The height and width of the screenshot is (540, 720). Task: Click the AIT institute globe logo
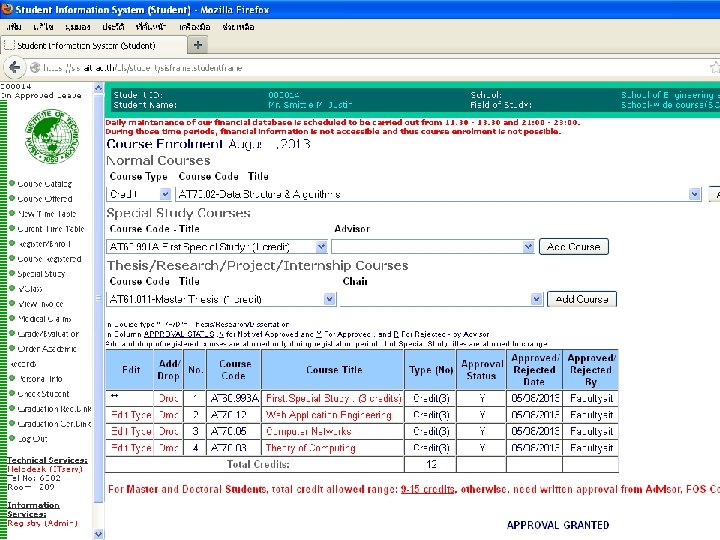(x=52, y=136)
